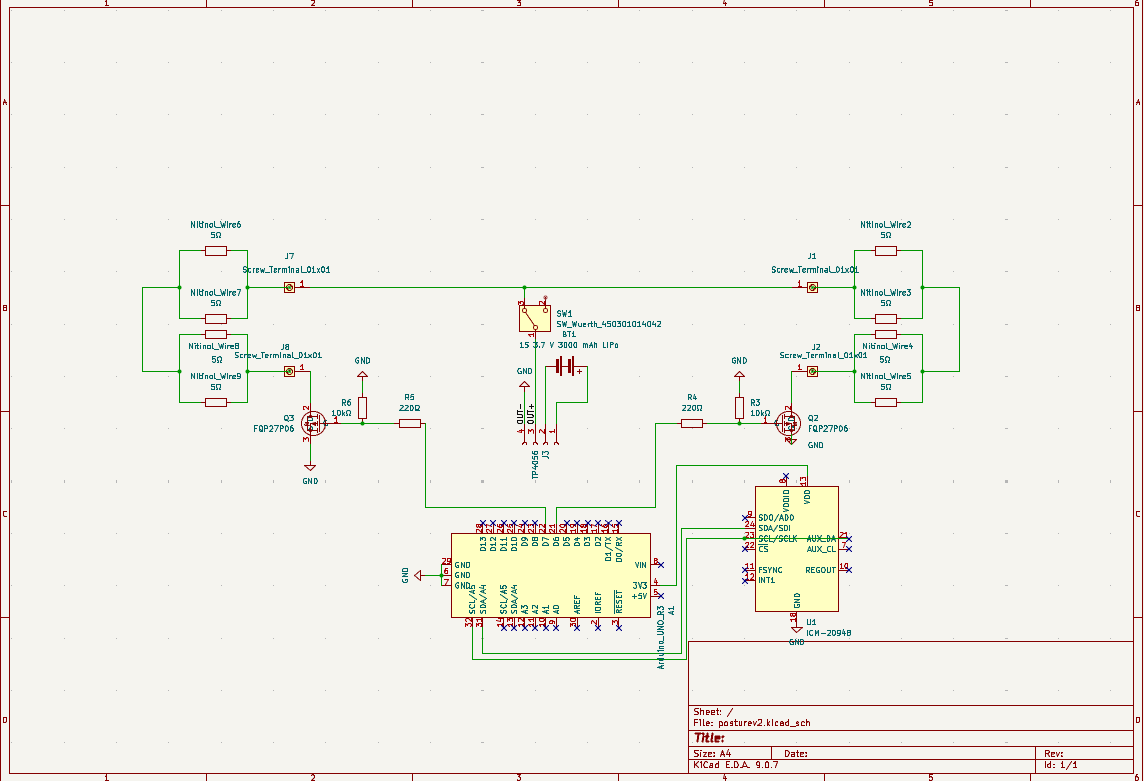Click the AREF pin label on Arduino
The width and height of the screenshot is (1144, 781).
577,604
